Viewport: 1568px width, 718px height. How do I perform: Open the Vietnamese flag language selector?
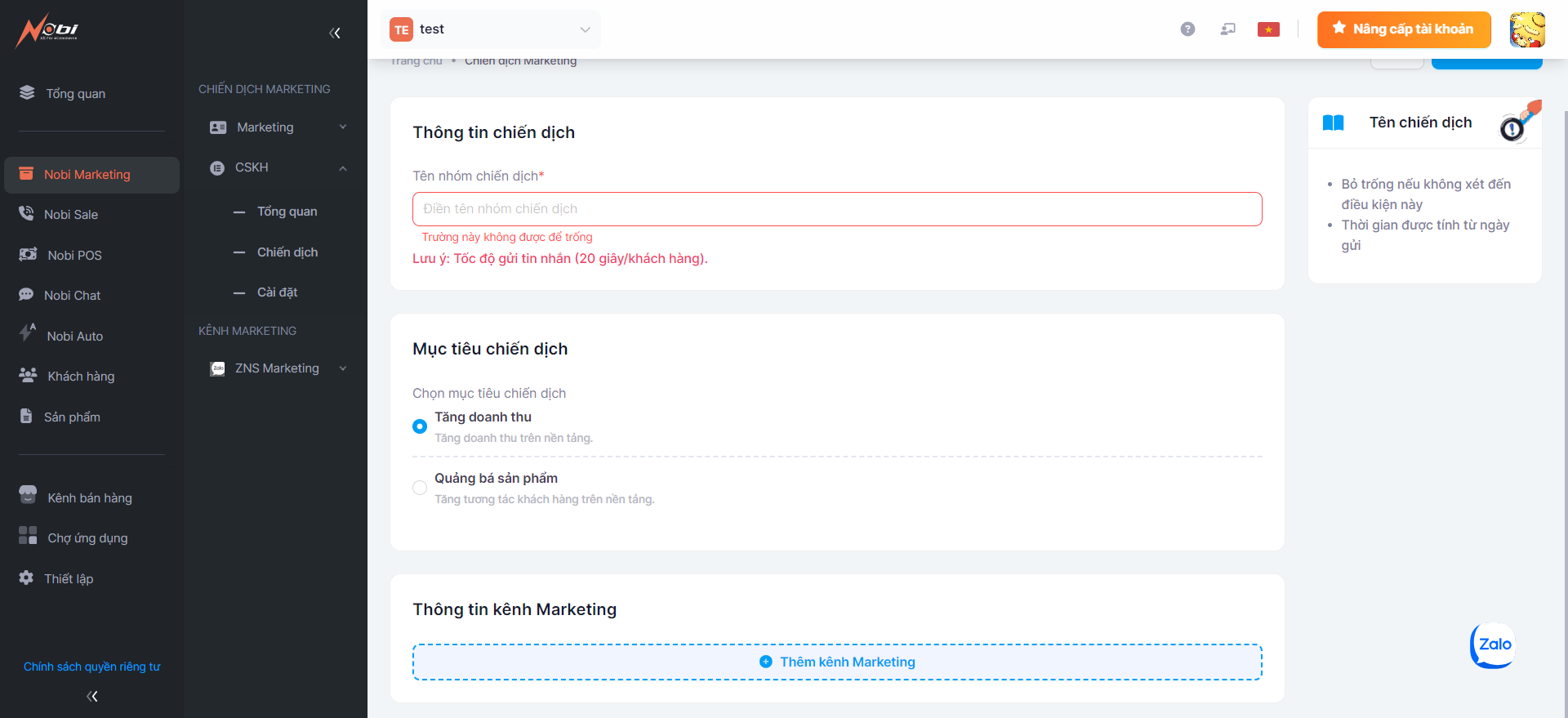click(1267, 29)
